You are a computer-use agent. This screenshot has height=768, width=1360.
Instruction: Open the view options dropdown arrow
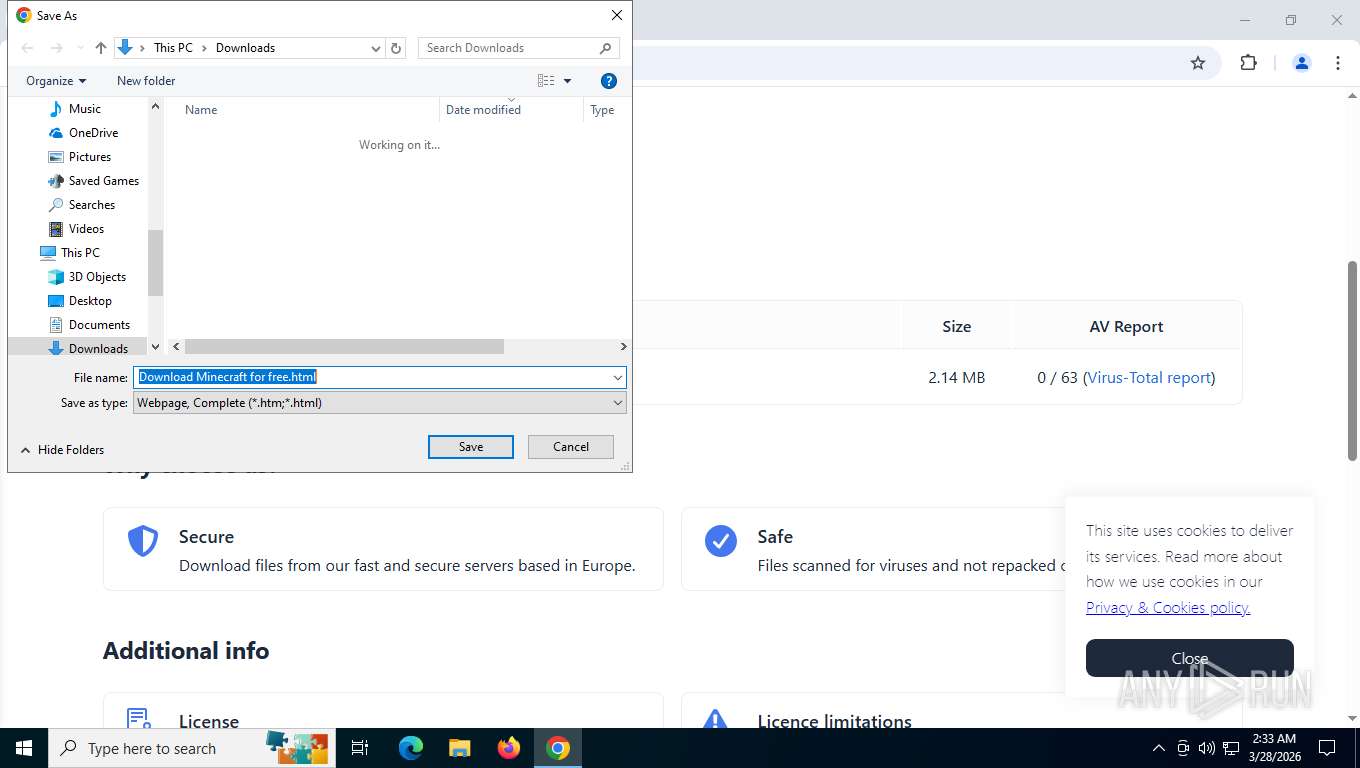click(x=567, y=81)
